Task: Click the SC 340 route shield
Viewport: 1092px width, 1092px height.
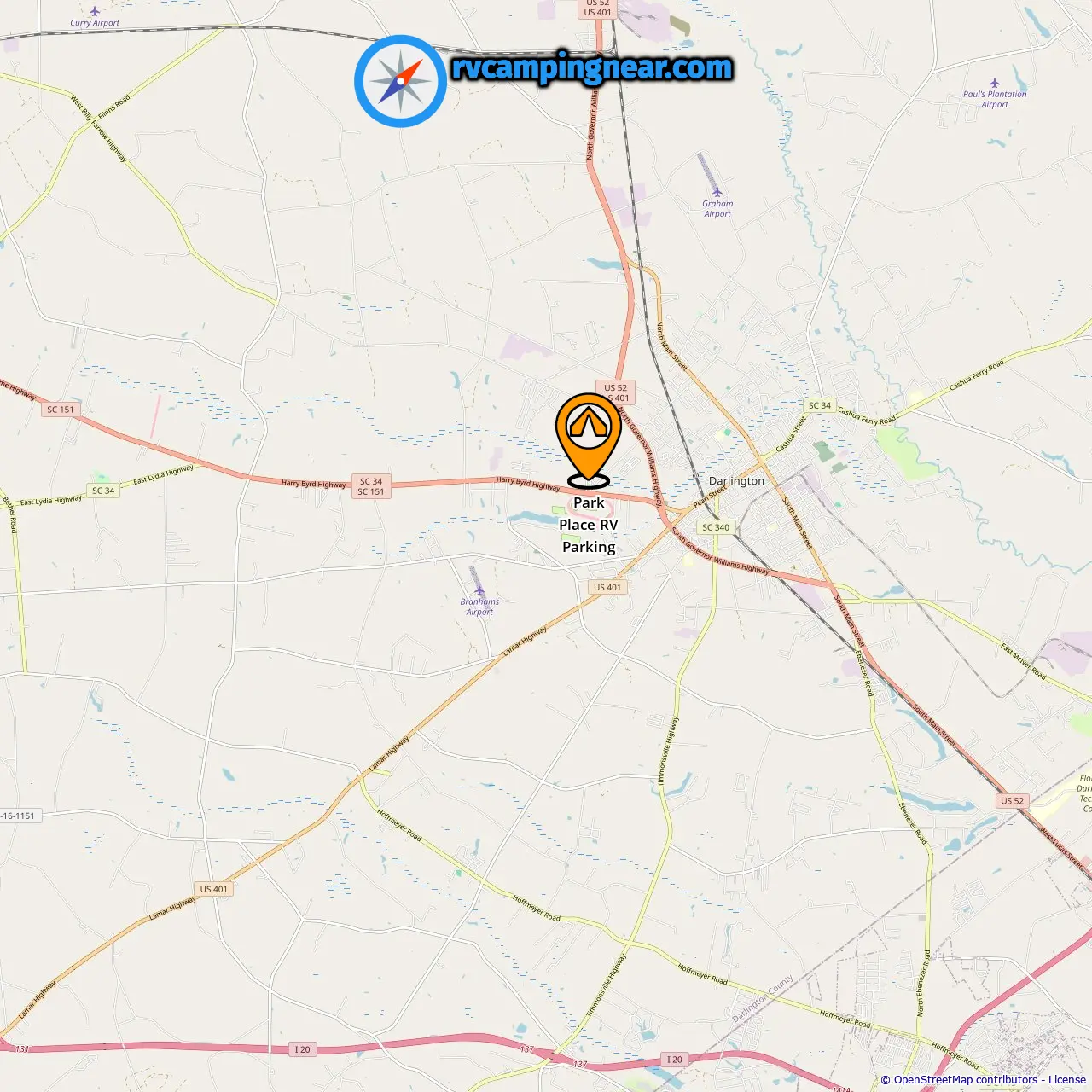Action: 716,527
